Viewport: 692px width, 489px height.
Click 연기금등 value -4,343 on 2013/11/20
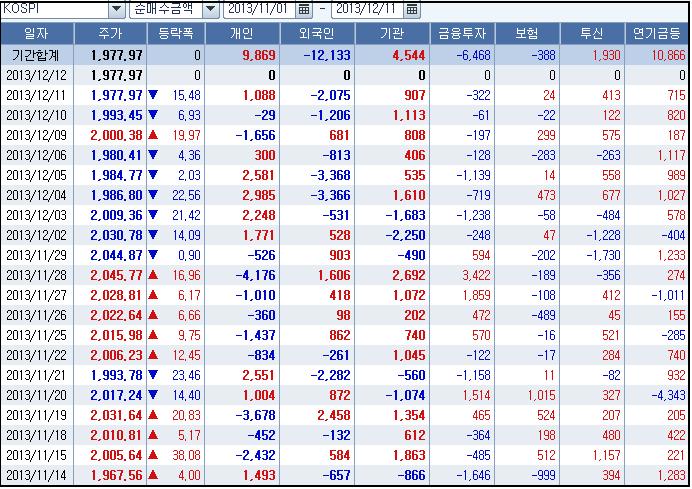tap(669, 395)
